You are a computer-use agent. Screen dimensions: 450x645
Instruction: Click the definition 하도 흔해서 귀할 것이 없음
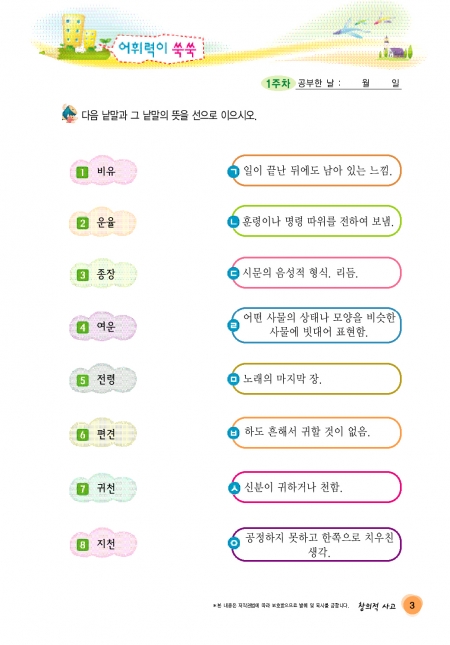pos(307,432)
